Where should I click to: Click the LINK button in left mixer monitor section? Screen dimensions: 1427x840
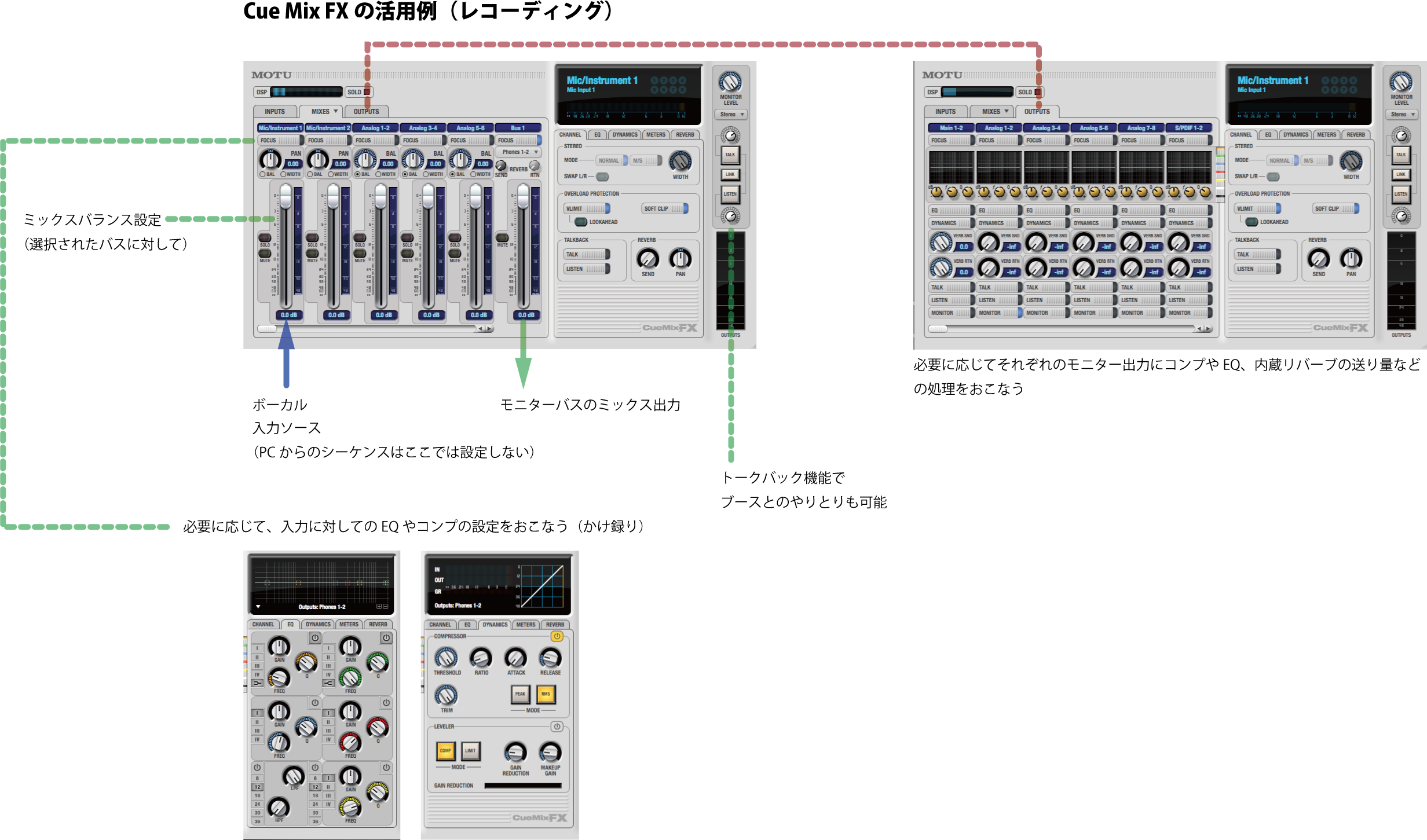click(730, 174)
